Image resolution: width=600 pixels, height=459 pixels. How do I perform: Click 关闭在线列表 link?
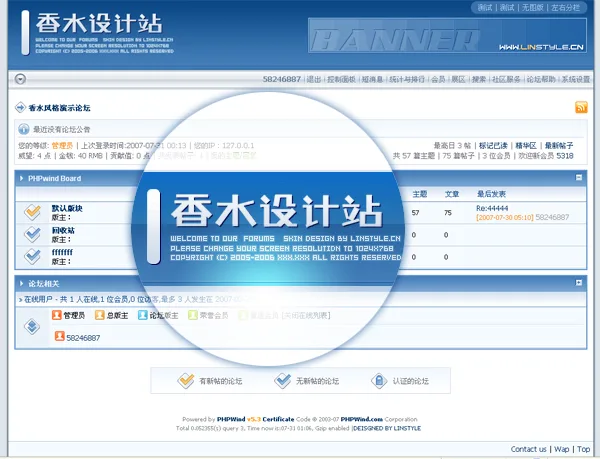tap(305, 315)
